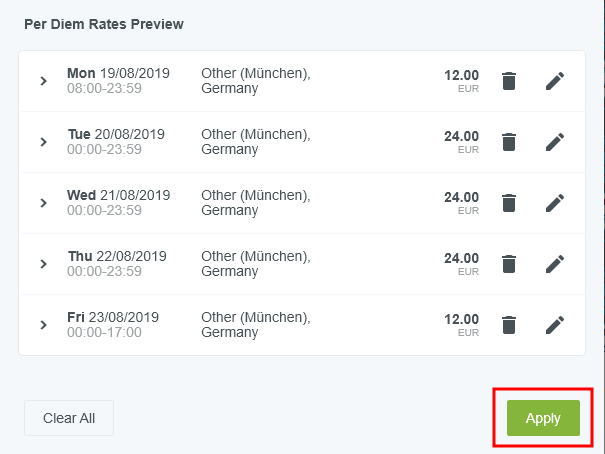Expand the Tue 20/08/2019 row details
This screenshot has height=454, width=605.
pyautogui.click(x=43, y=142)
